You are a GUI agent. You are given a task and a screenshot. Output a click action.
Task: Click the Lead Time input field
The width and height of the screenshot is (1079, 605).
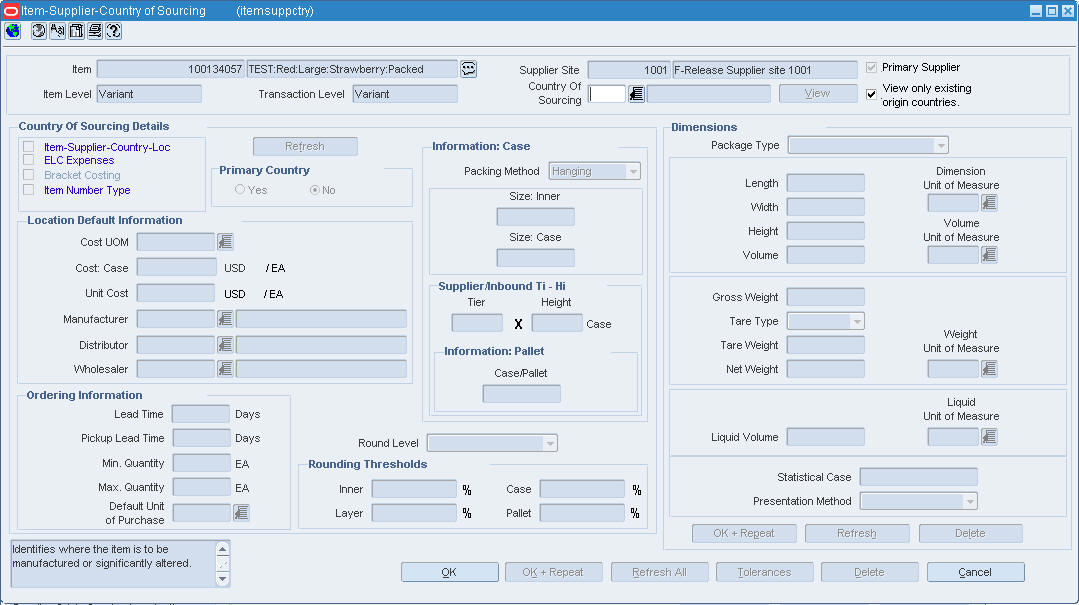coord(201,414)
